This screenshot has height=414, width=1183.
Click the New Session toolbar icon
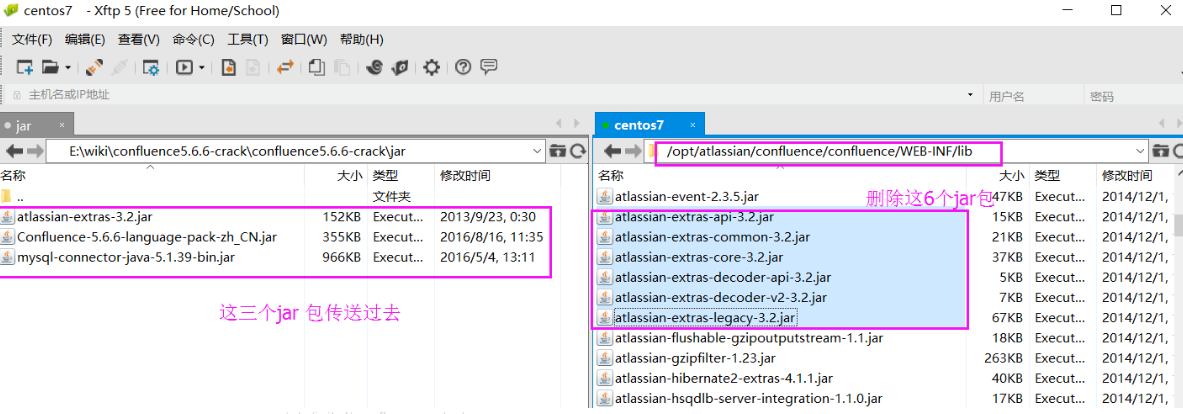25,68
